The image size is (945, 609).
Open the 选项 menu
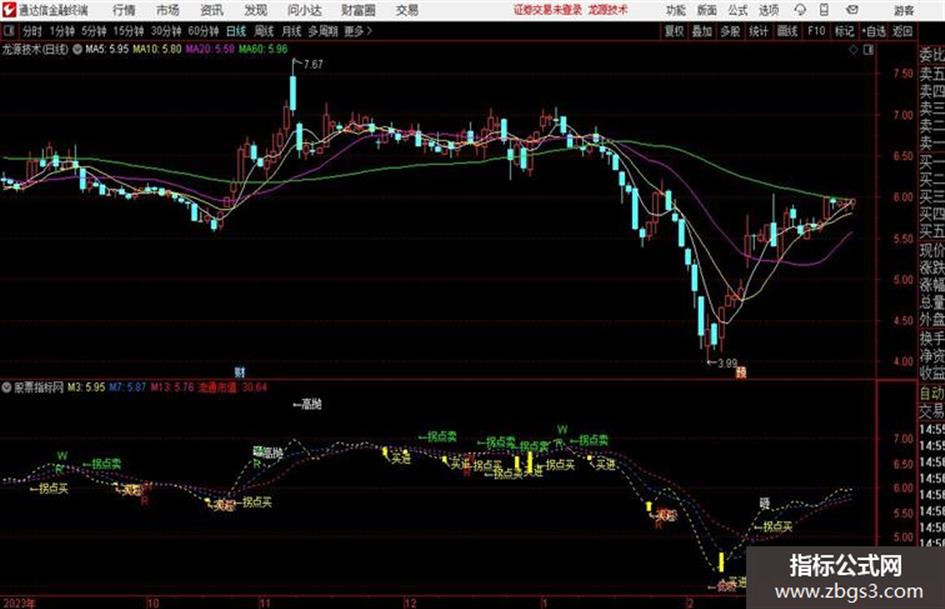pyautogui.click(x=768, y=10)
